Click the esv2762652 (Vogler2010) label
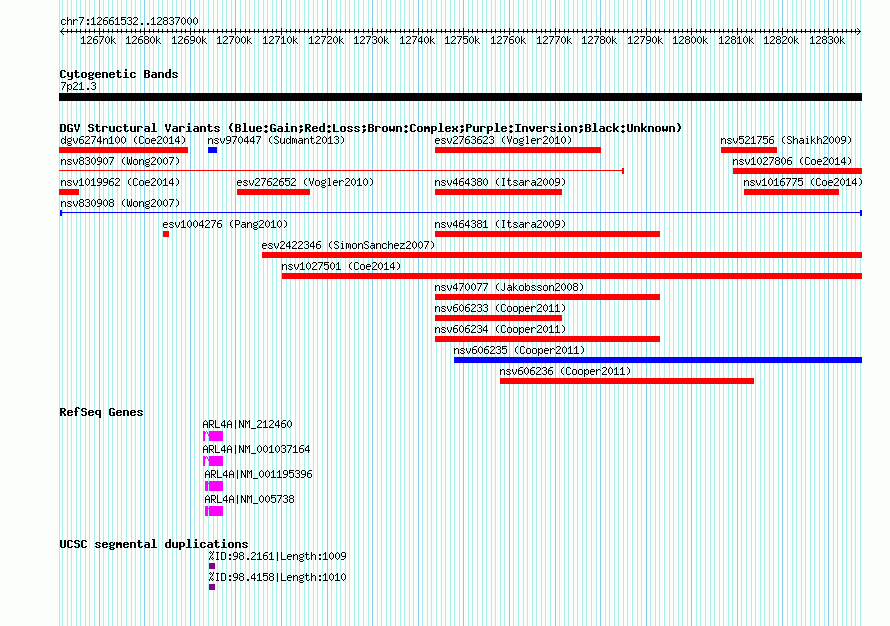This screenshot has height=626, width=890. pyautogui.click(x=305, y=182)
